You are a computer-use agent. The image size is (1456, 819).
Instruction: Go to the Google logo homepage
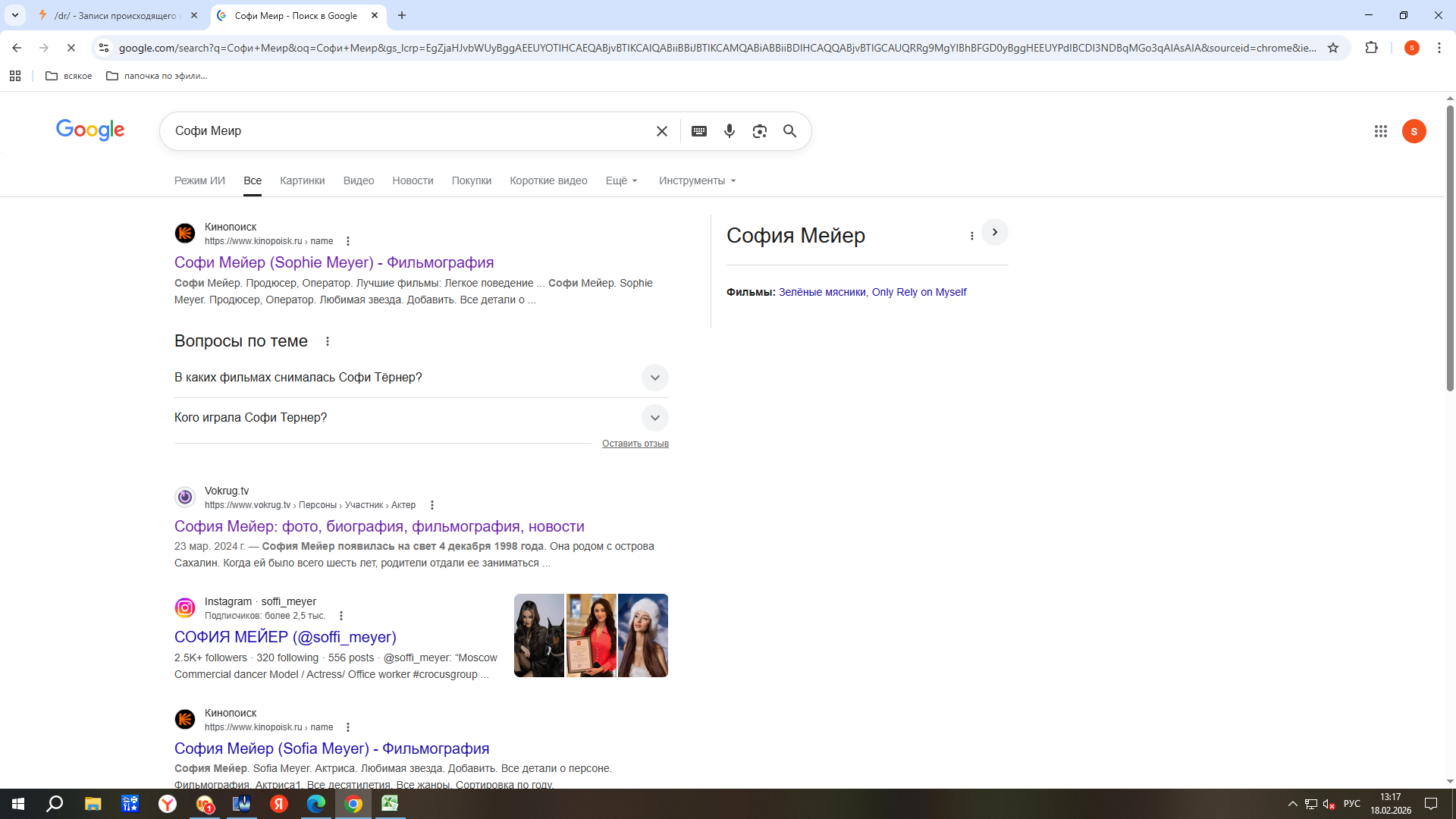tap(90, 130)
